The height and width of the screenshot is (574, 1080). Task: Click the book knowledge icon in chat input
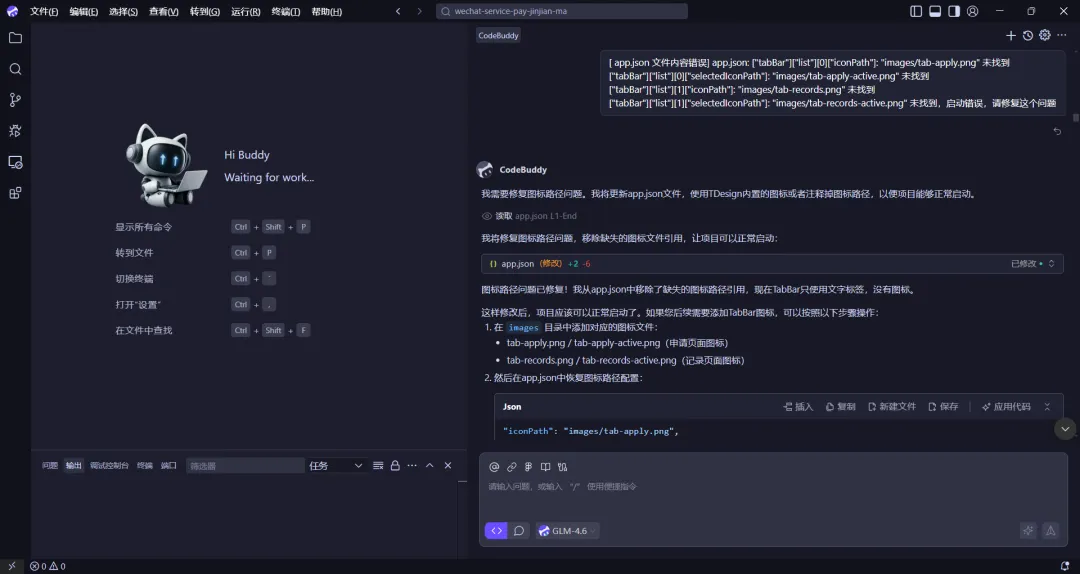(546, 467)
